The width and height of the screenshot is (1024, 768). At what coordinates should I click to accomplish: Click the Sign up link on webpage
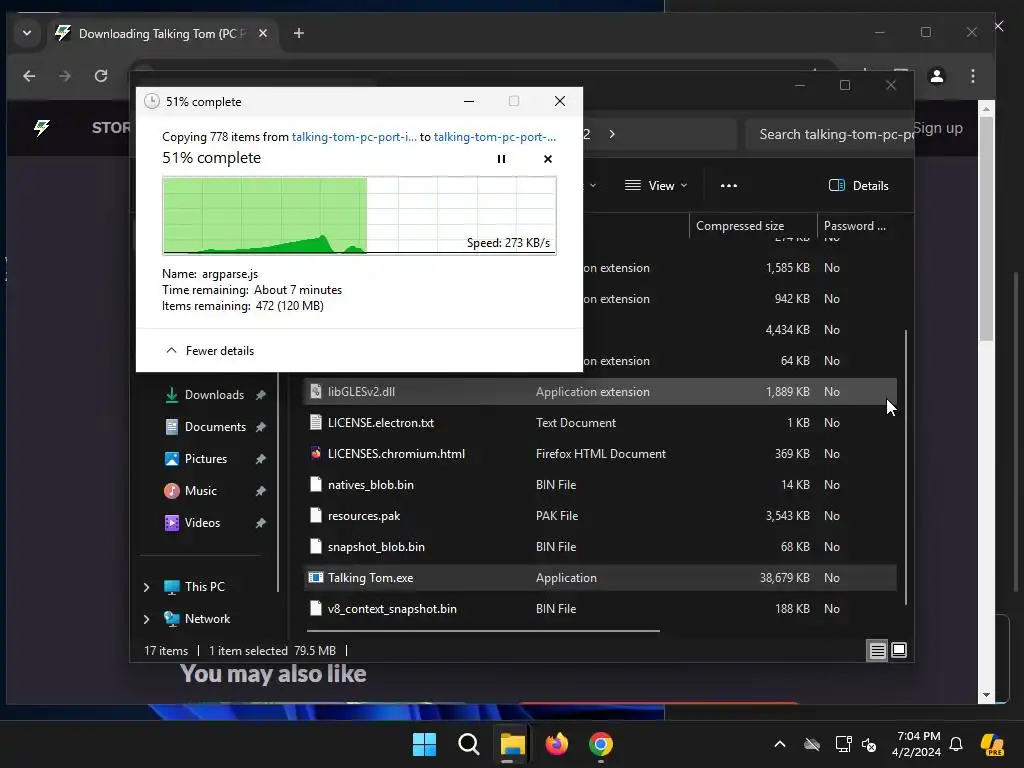(938, 128)
